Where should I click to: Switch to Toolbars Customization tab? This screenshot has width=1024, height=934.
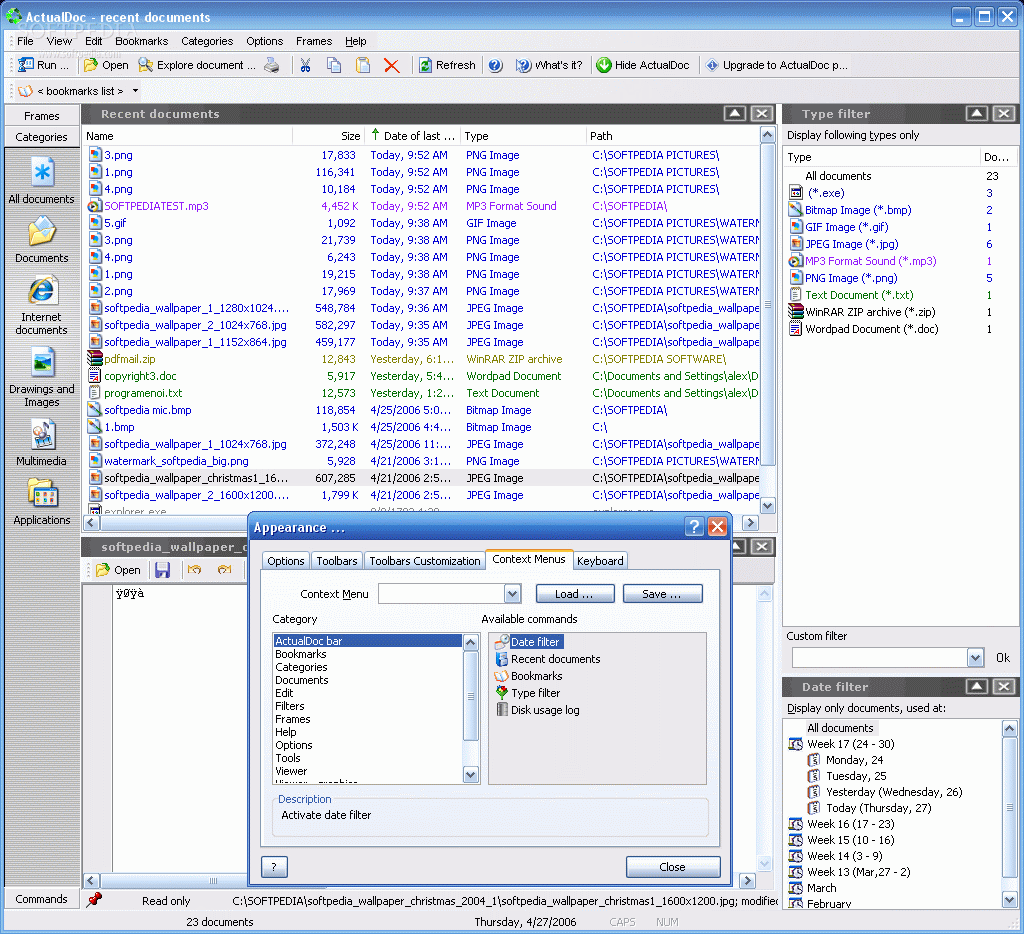tap(424, 560)
